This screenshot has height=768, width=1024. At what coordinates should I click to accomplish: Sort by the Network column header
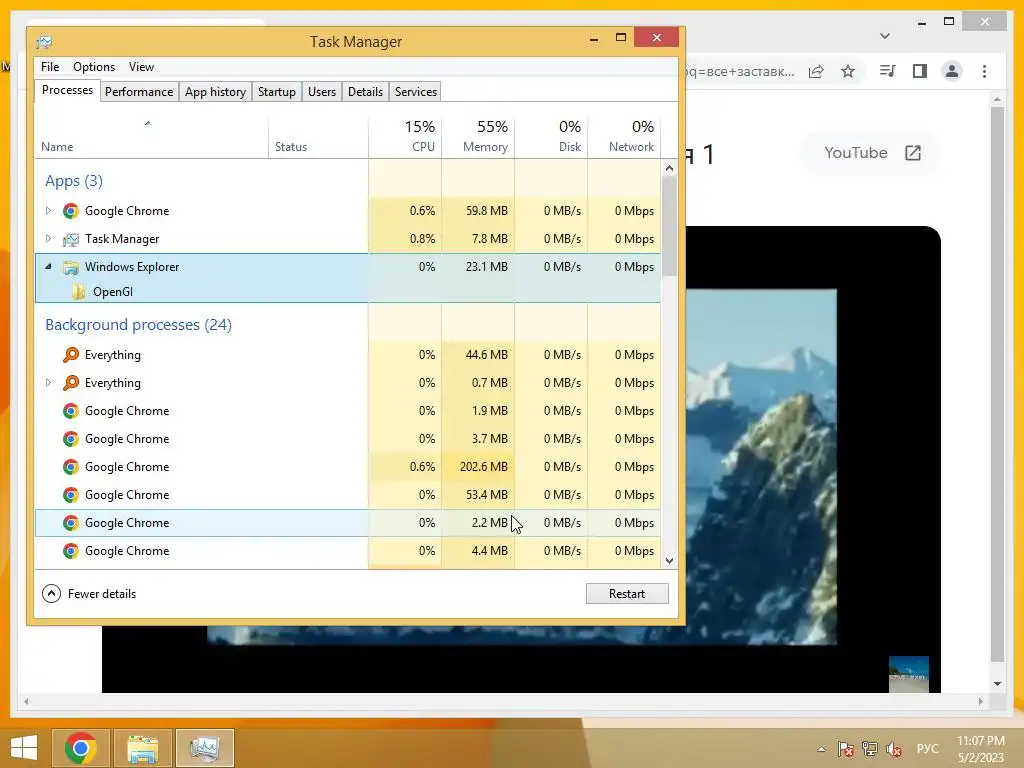pyautogui.click(x=624, y=136)
